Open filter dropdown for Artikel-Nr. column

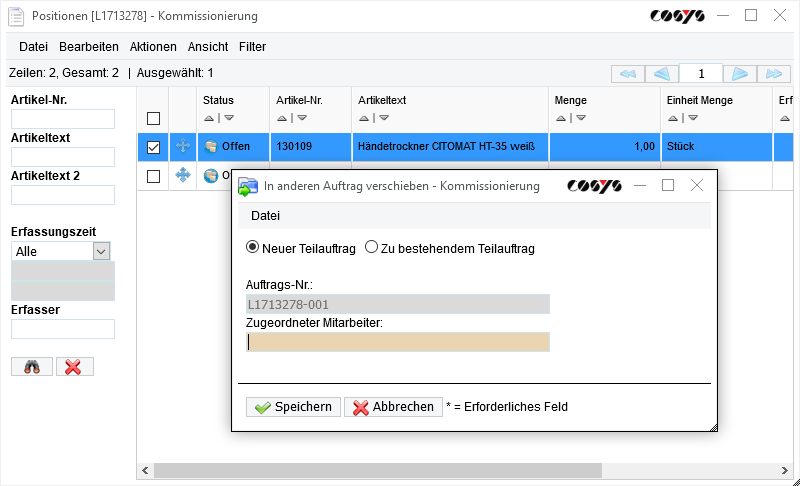(x=298, y=118)
